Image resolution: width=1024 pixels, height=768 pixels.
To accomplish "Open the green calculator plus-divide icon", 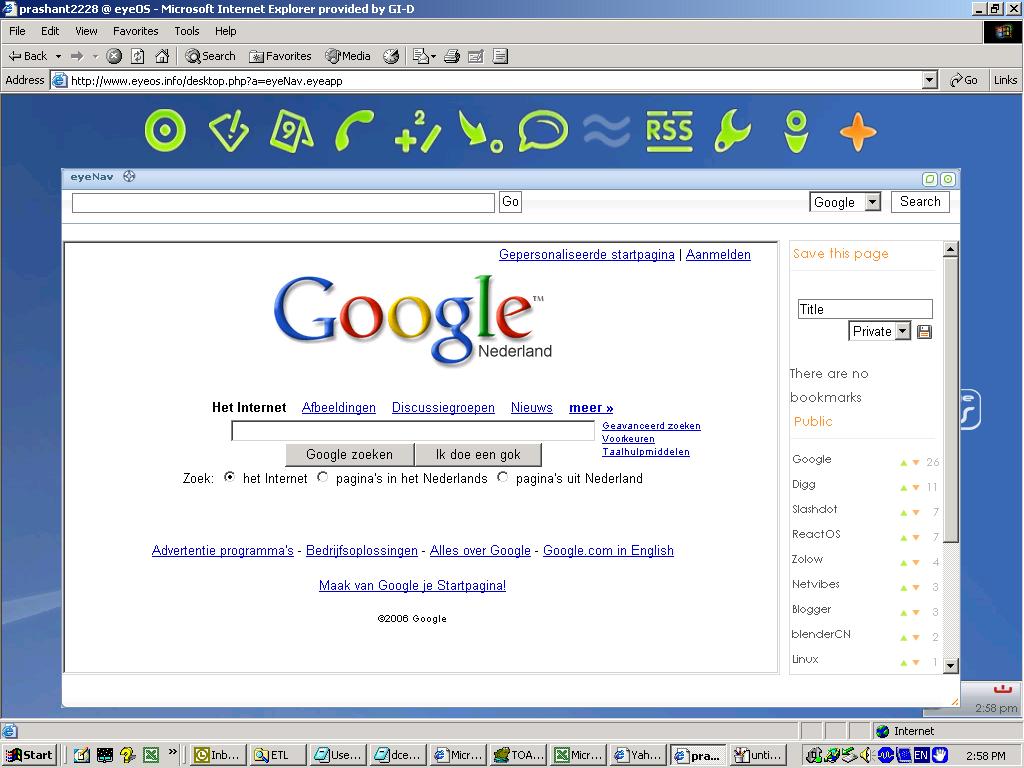I will coord(418,131).
